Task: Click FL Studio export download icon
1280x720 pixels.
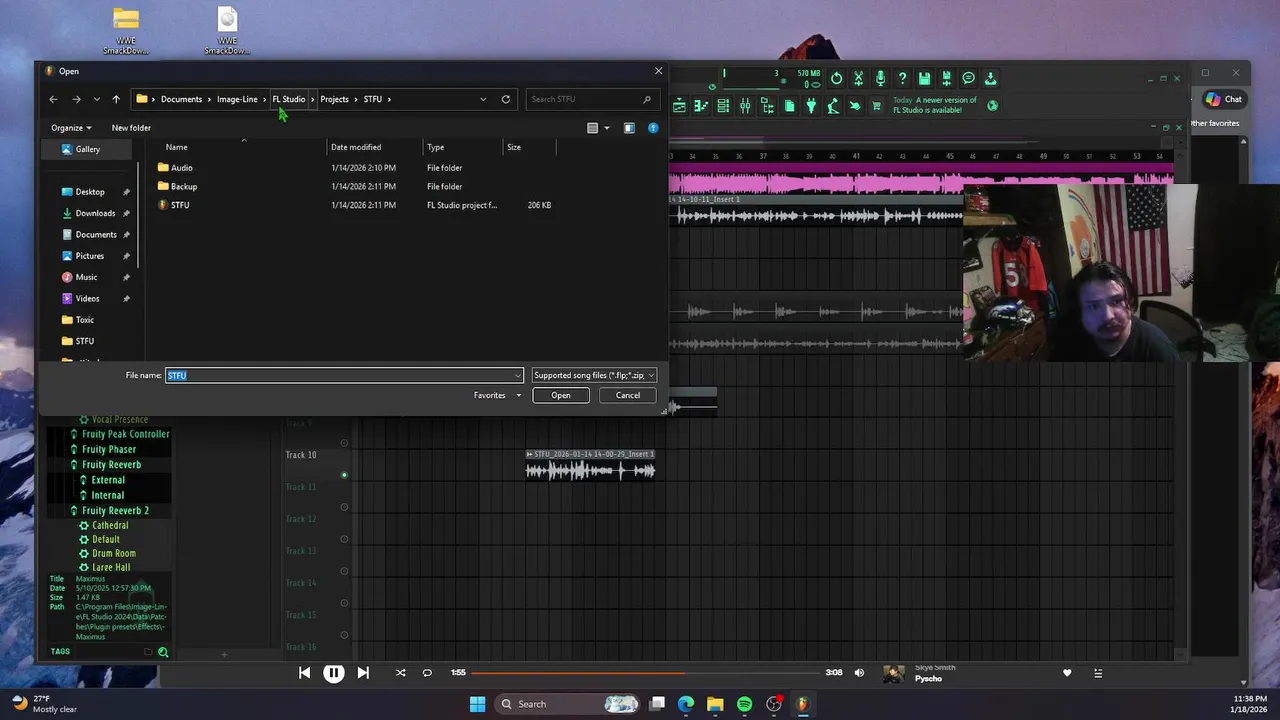Action: (x=990, y=78)
